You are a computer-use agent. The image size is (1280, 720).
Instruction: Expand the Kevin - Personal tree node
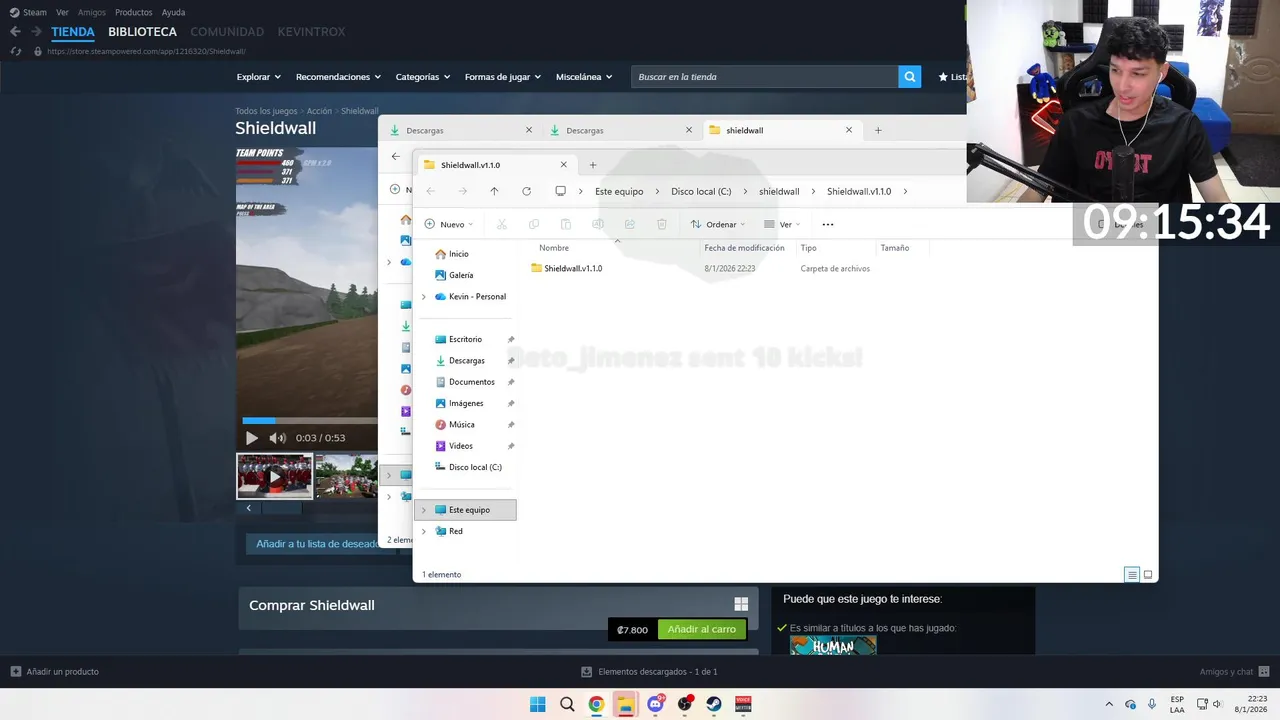[424, 297]
